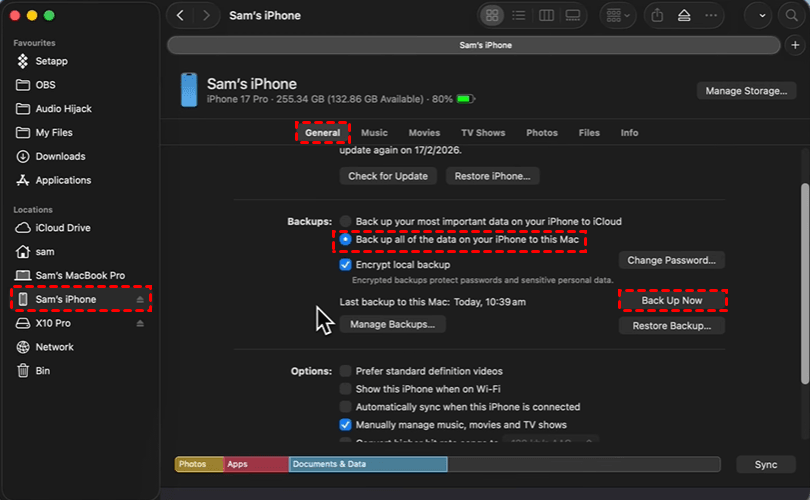Switch to the Music tab
The height and width of the screenshot is (500, 810).
(374, 133)
